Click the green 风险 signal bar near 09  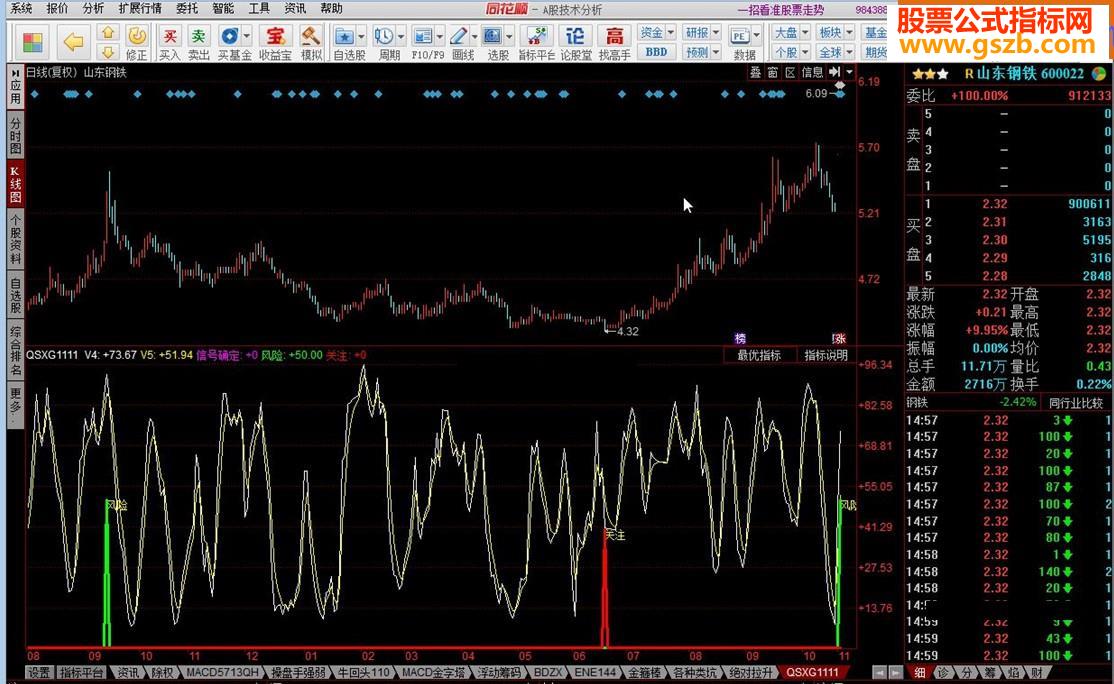pyautogui.click(x=107, y=574)
